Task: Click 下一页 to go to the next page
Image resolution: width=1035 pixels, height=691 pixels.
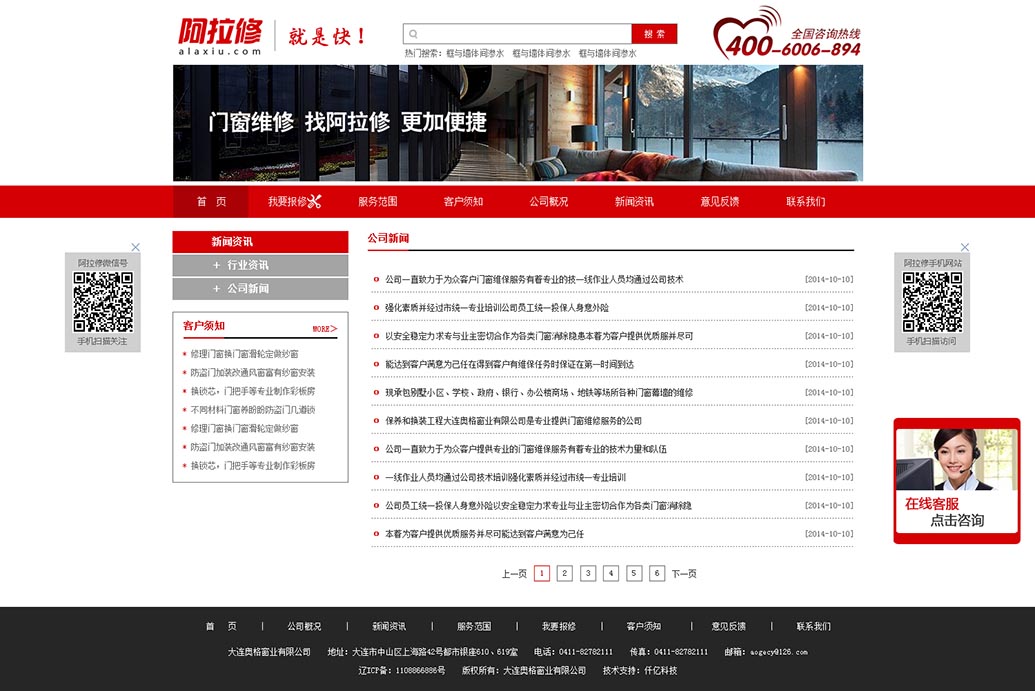Action: point(684,574)
